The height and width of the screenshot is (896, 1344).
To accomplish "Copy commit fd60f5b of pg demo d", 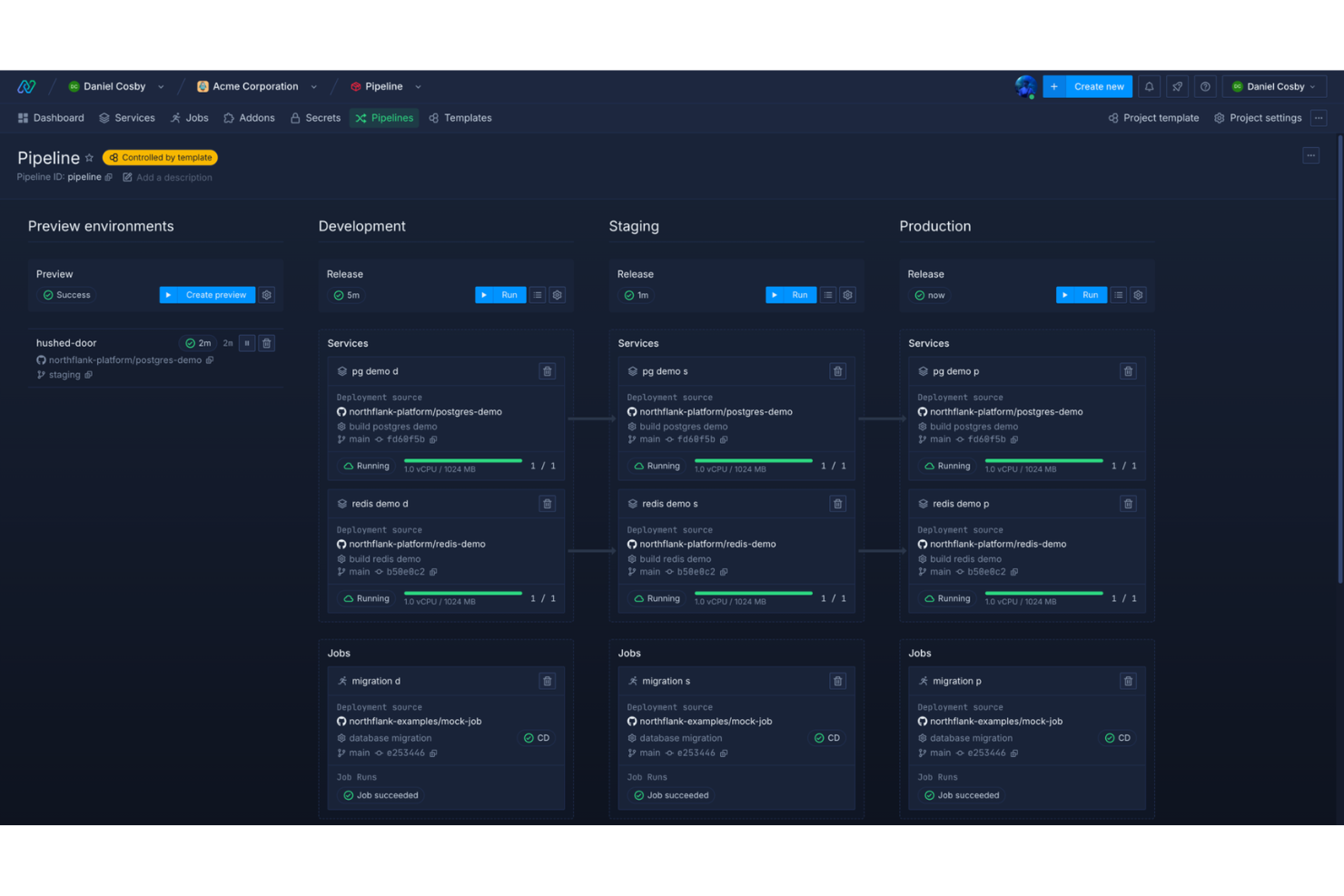I will pyautogui.click(x=433, y=439).
